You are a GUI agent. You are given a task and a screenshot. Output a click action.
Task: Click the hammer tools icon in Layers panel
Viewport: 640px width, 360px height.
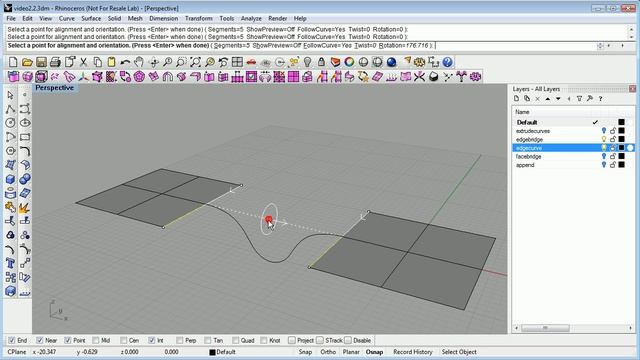[590, 99]
